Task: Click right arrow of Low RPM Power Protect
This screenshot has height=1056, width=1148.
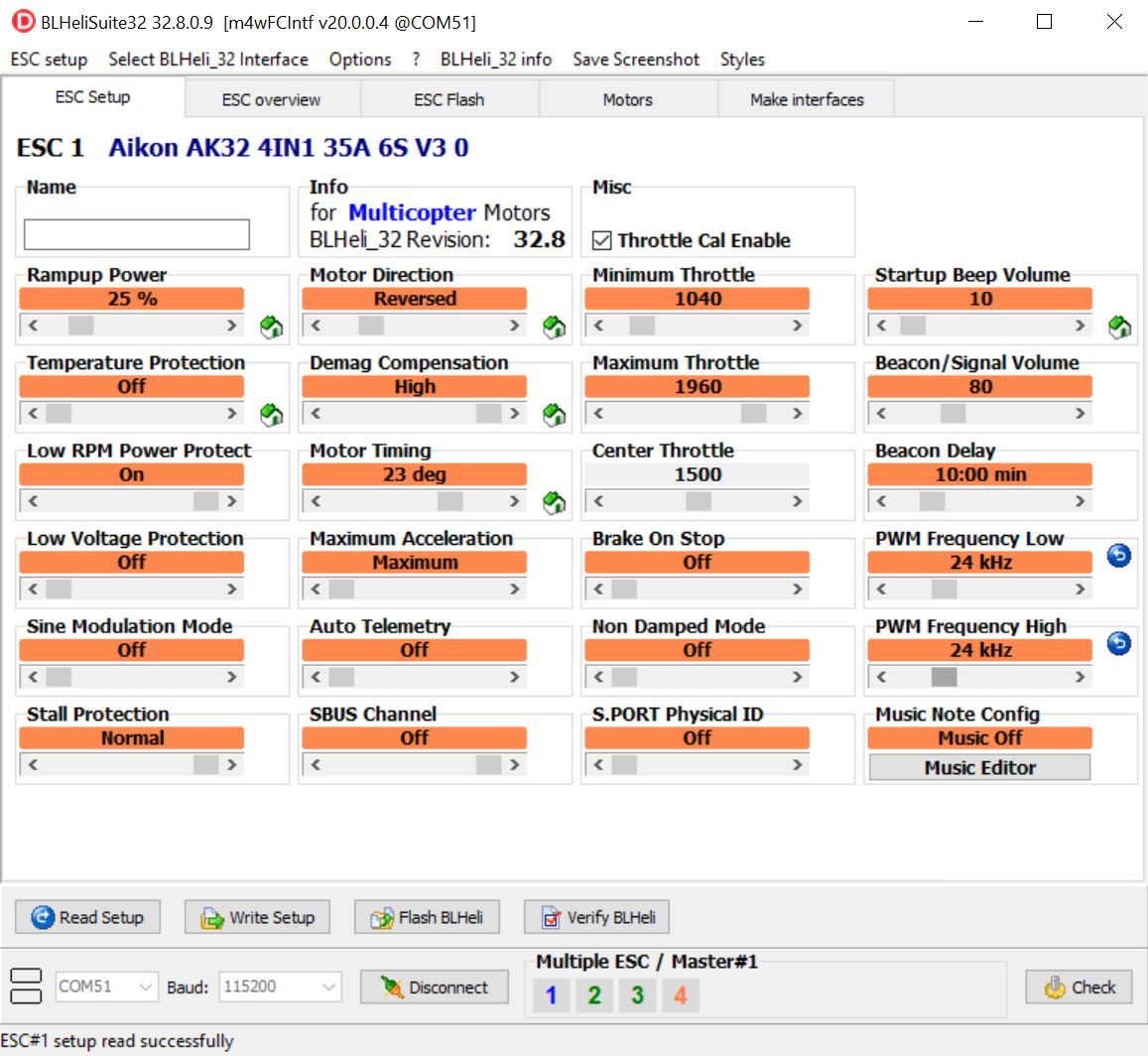Action: point(232,501)
